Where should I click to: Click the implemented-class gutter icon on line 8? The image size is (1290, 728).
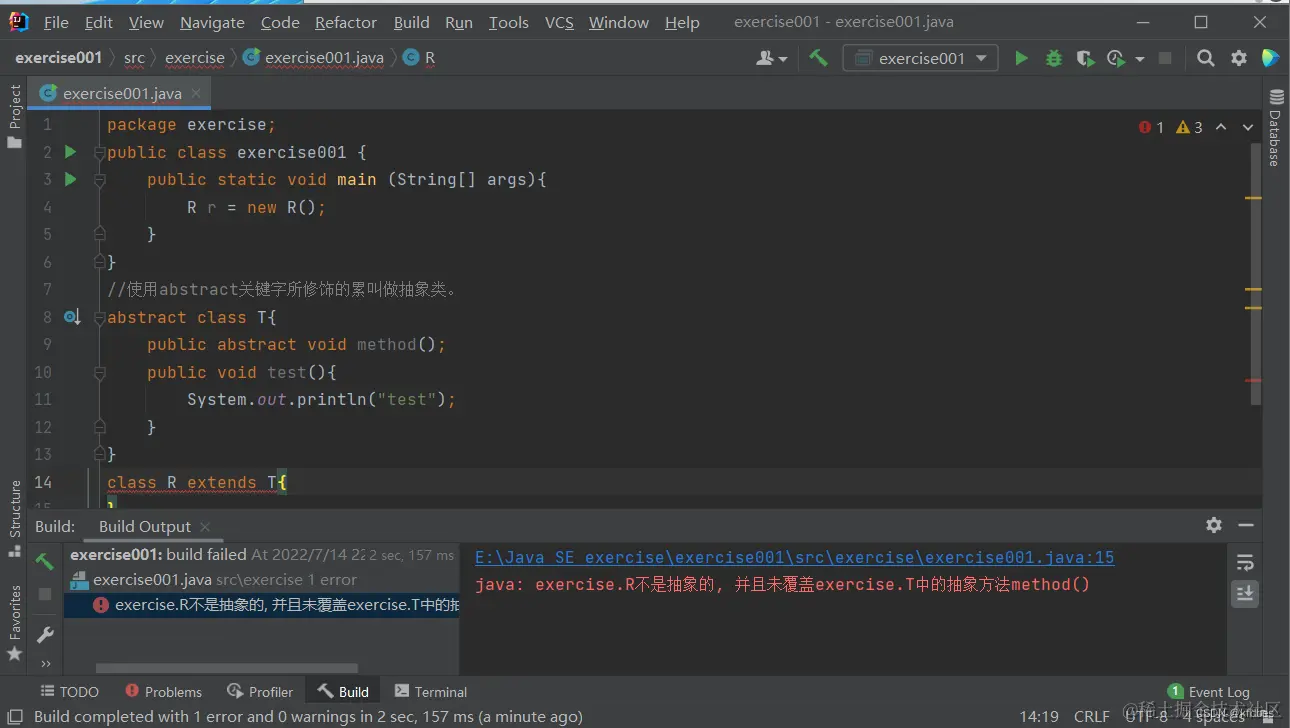72,317
